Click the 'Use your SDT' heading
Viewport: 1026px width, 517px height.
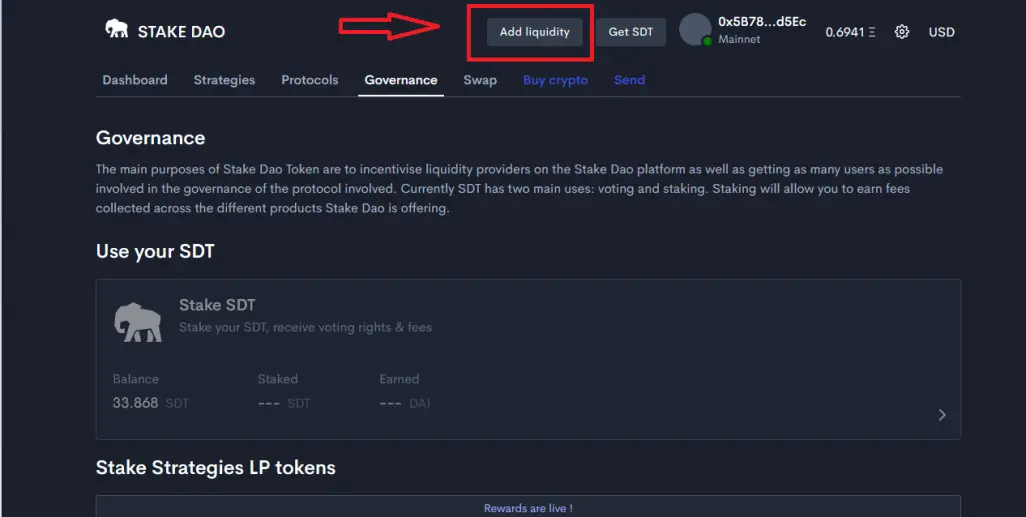tap(155, 251)
